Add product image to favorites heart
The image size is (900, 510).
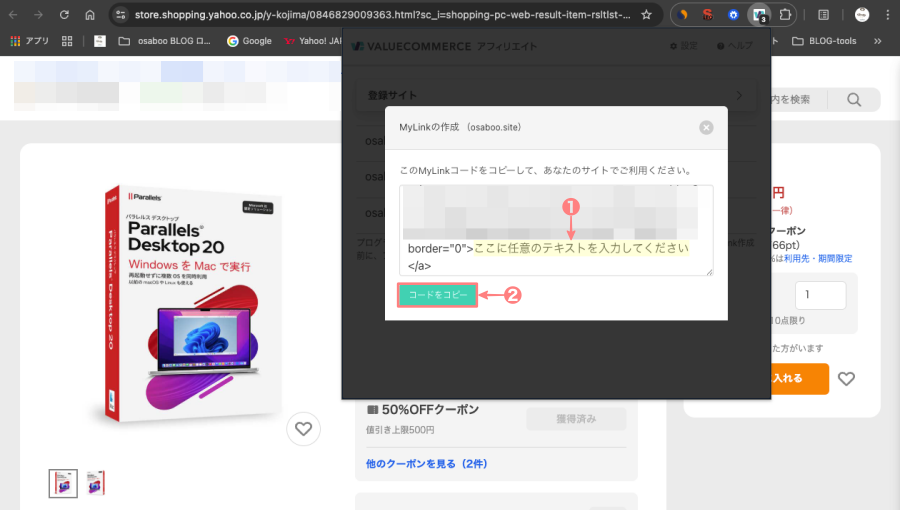coord(303,429)
